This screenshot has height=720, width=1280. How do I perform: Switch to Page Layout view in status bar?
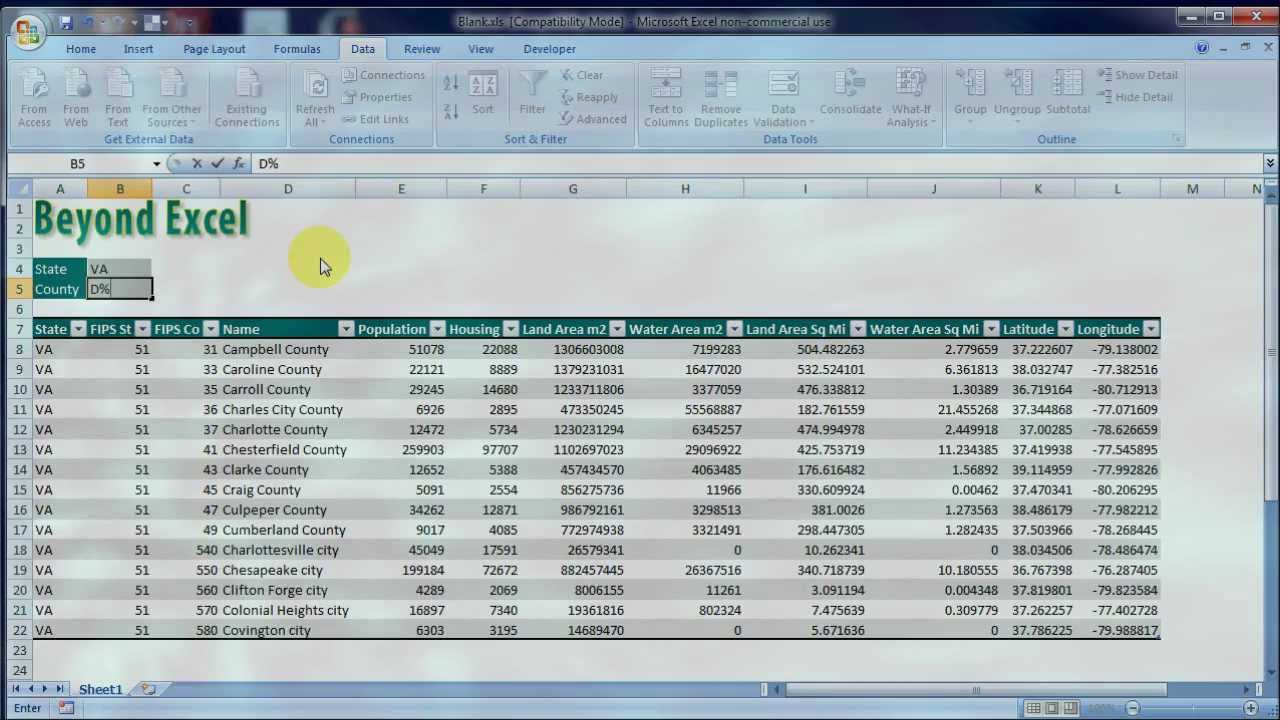(1052, 708)
